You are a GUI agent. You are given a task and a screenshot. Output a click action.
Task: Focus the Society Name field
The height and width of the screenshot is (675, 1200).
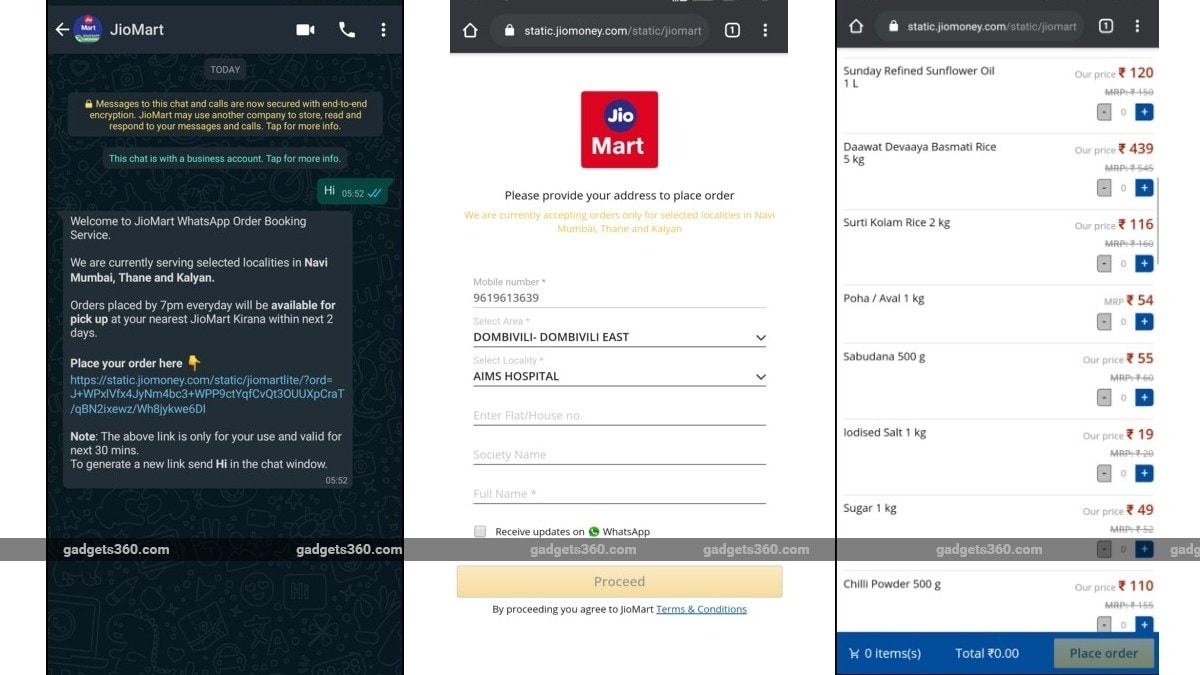(619, 454)
